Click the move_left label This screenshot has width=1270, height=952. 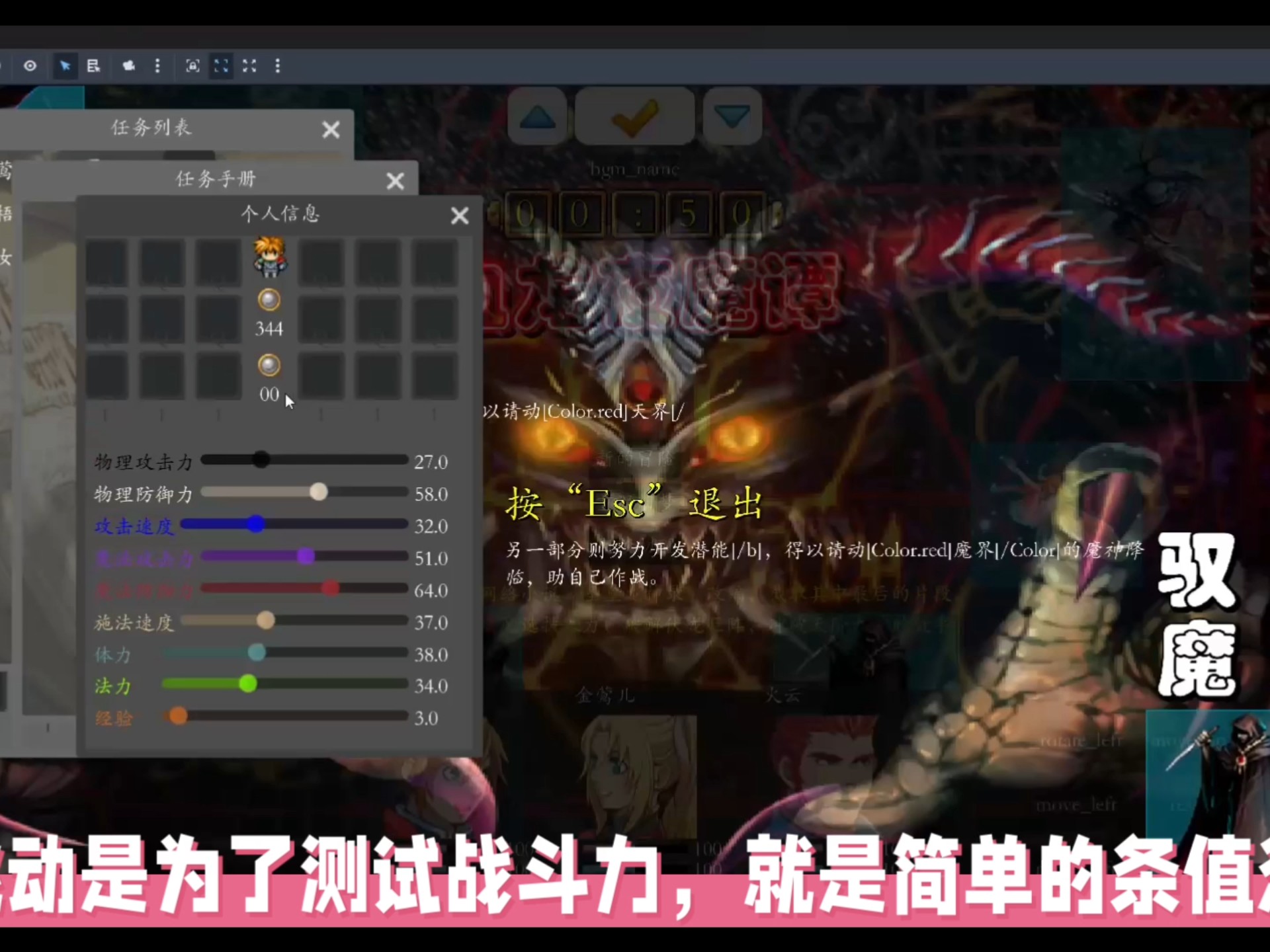coord(1076,805)
